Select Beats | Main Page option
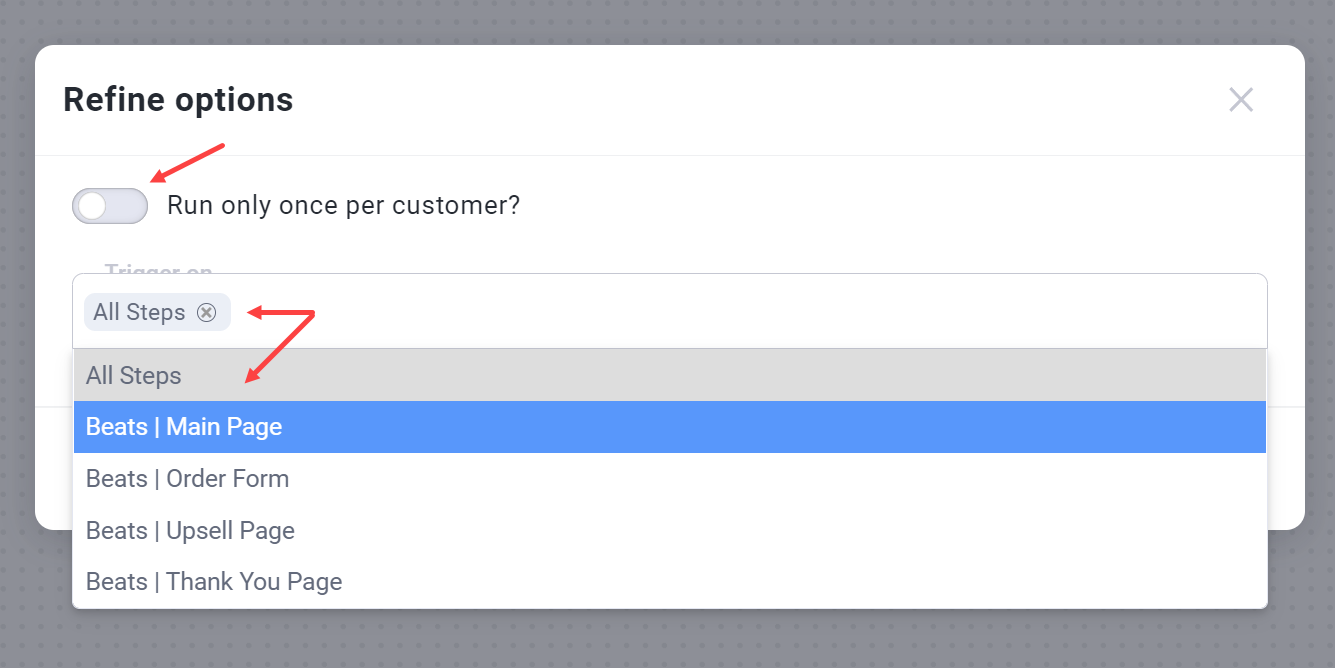 click(184, 427)
